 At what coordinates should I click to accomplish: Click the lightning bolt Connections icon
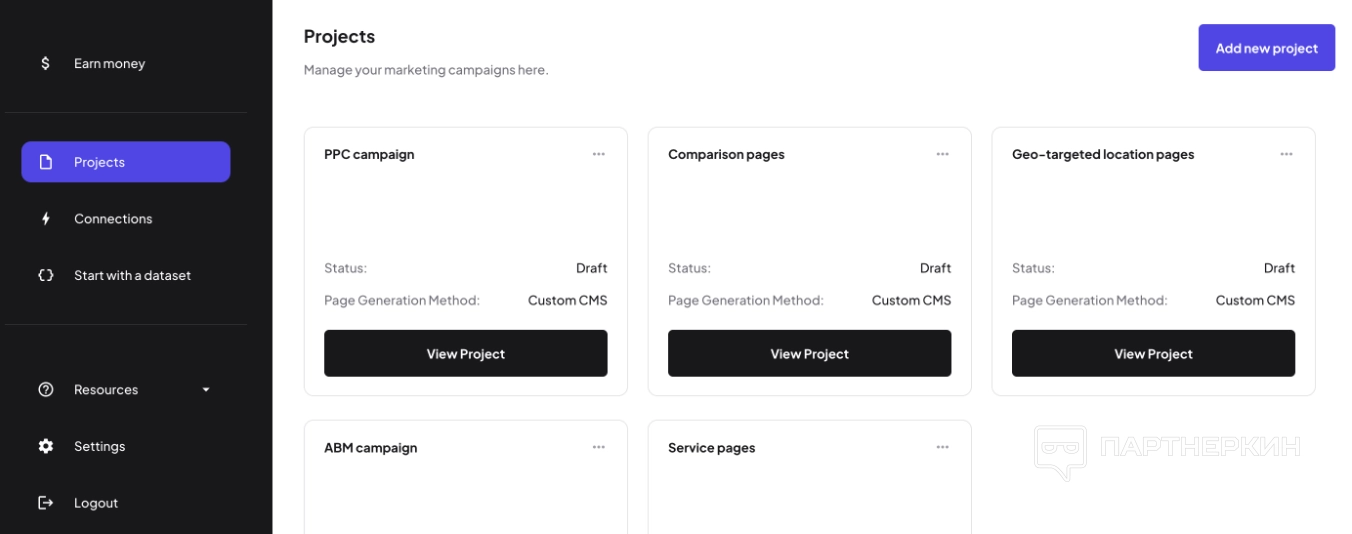tap(45, 219)
